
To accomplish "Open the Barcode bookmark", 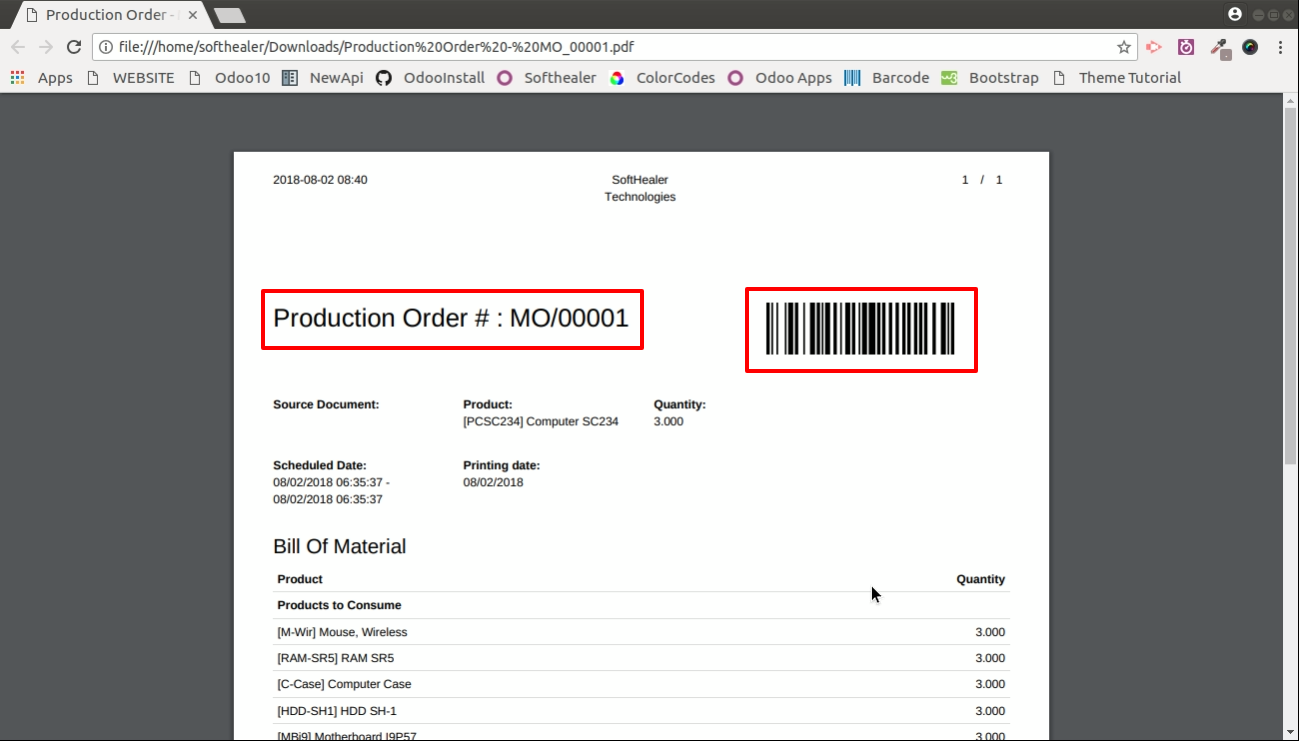I will pos(887,78).
